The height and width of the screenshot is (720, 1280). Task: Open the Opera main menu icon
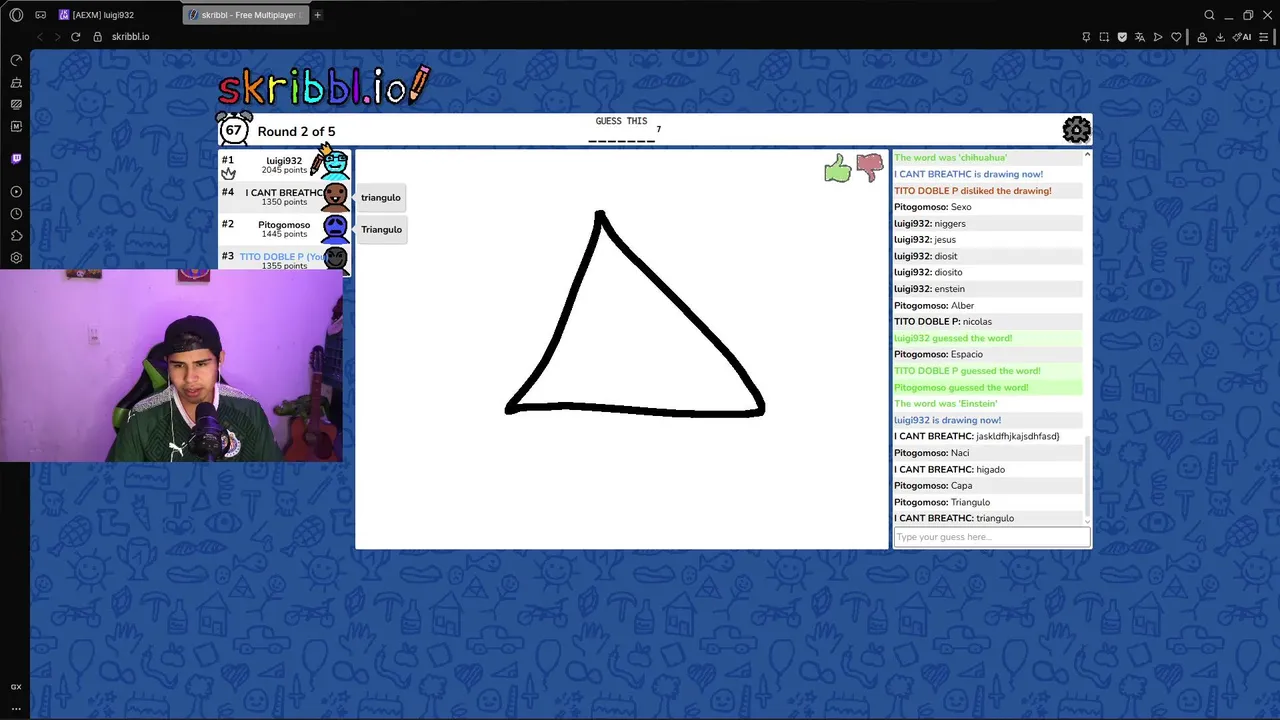click(x=16, y=15)
